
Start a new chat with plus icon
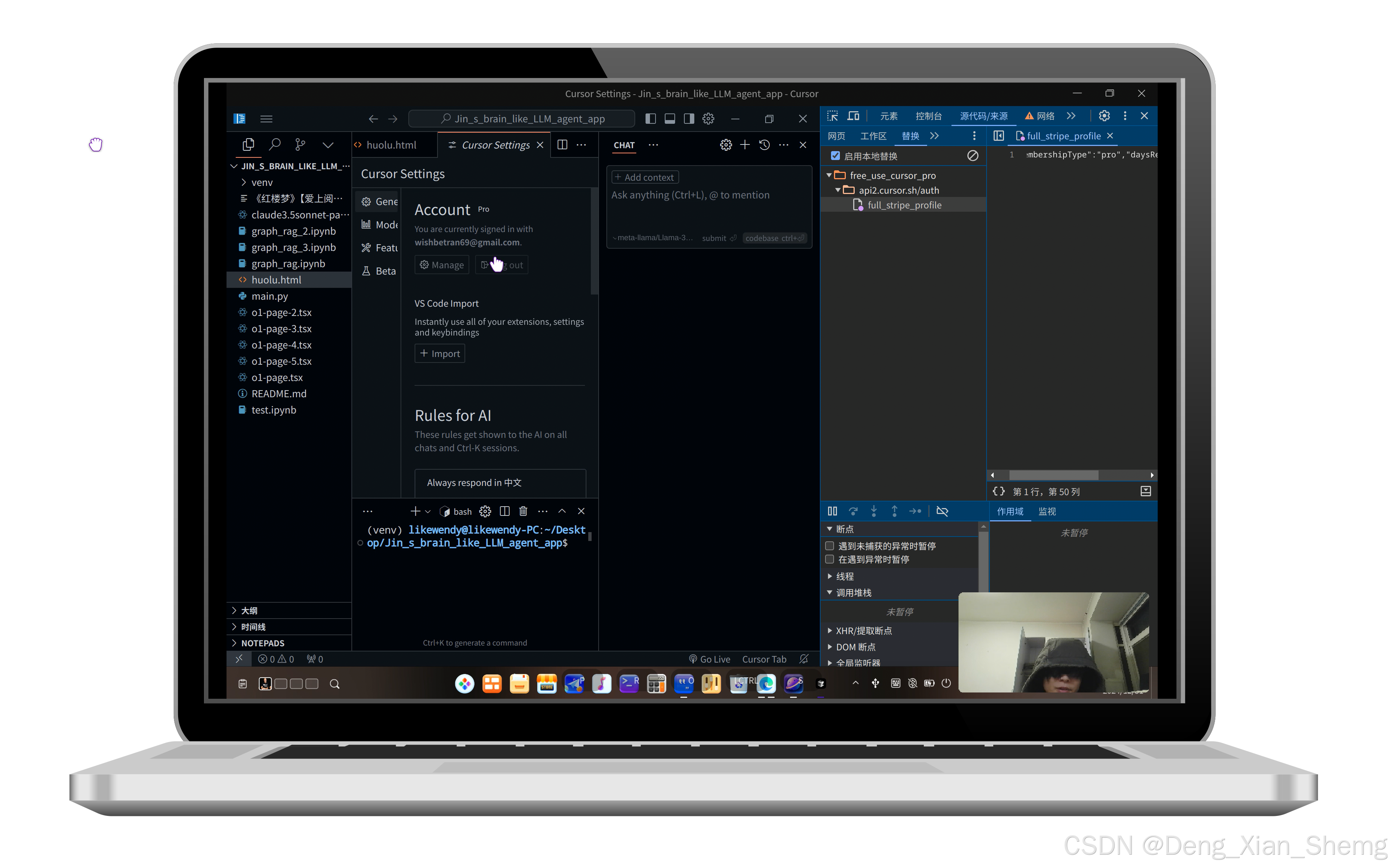[x=745, y=145]
